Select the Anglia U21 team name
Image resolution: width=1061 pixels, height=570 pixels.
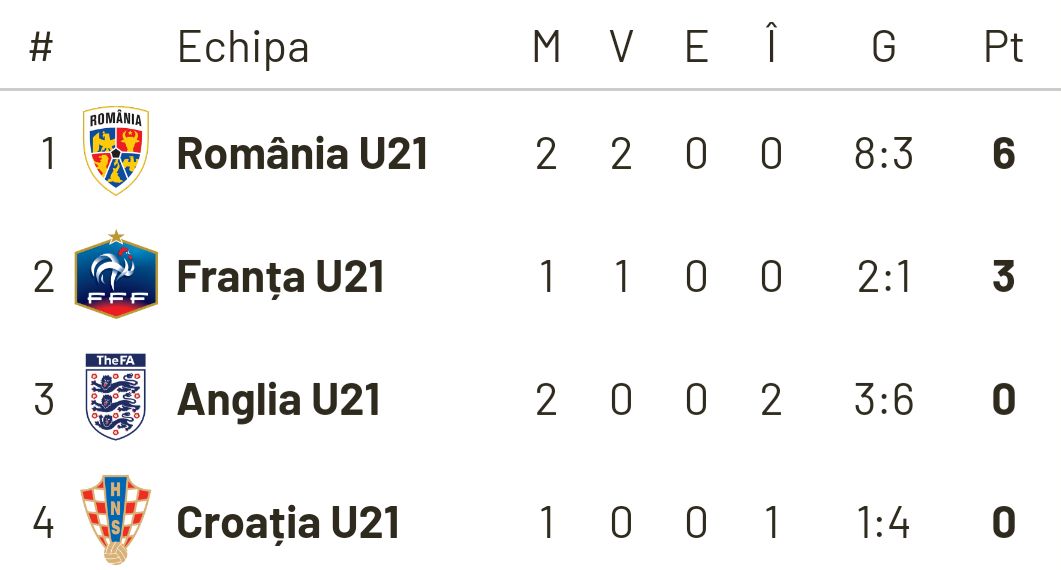tap(278, 400)
